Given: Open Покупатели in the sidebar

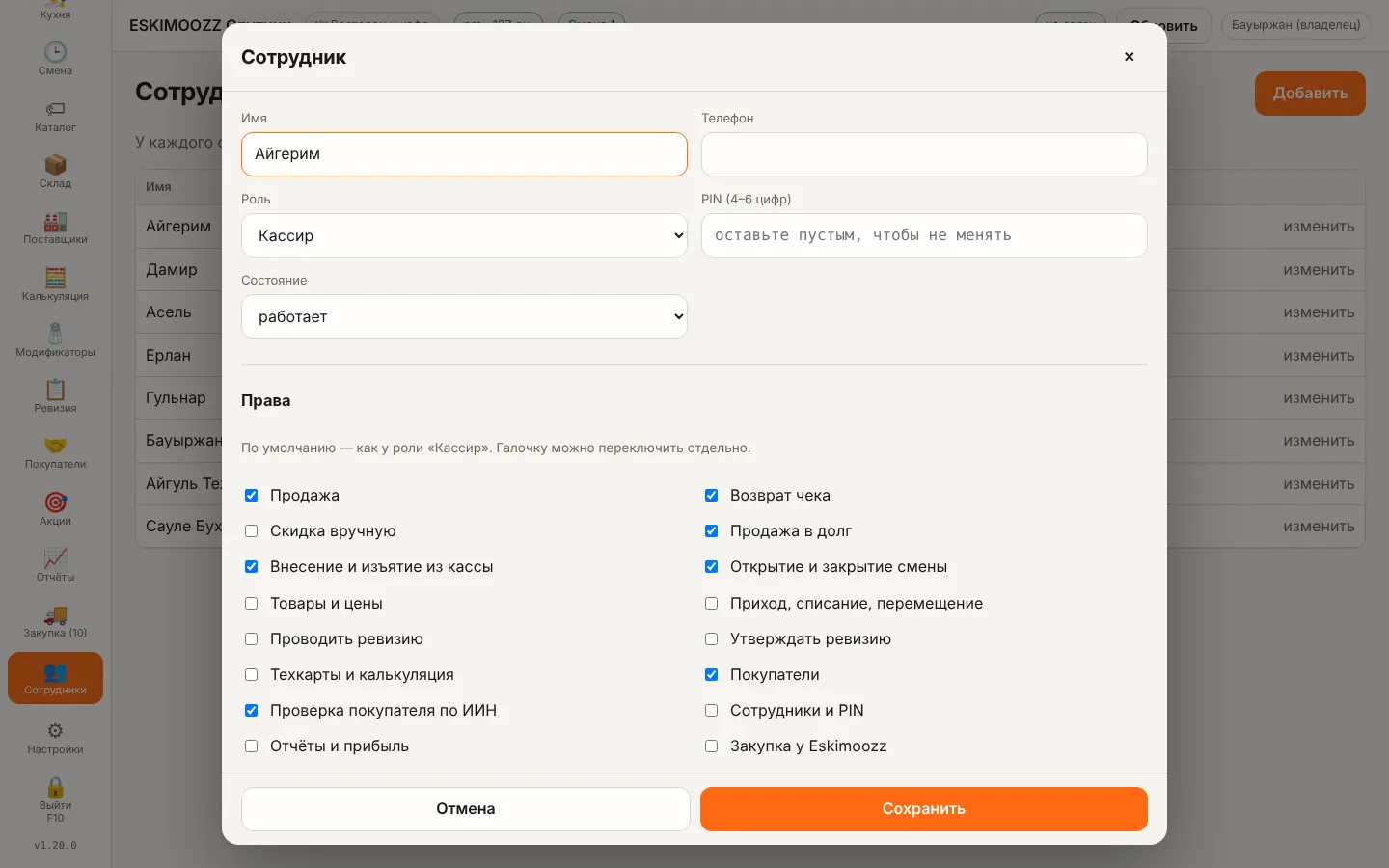Looking at the screenshot, I should point(55,452).
